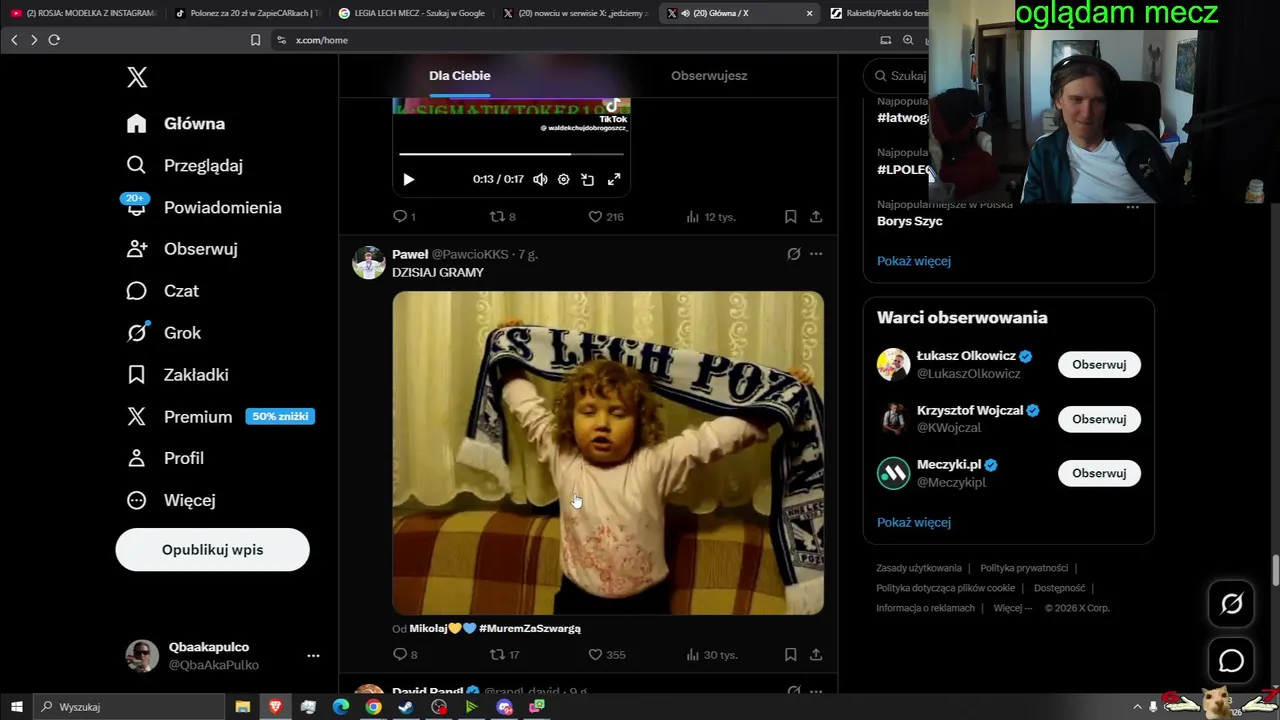Repost the video post with 8 reposts

click(x=502, y=216)
